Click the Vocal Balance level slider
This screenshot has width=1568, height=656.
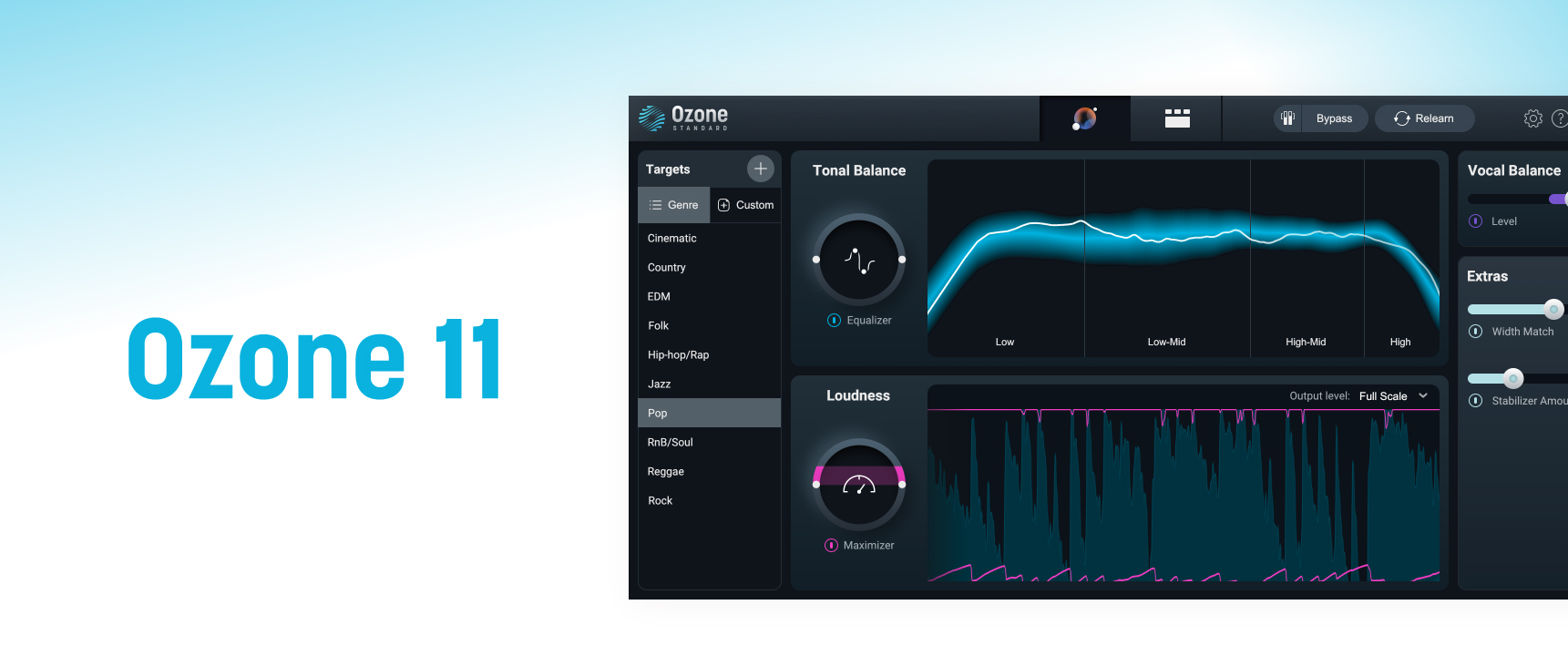(1518, 199)
